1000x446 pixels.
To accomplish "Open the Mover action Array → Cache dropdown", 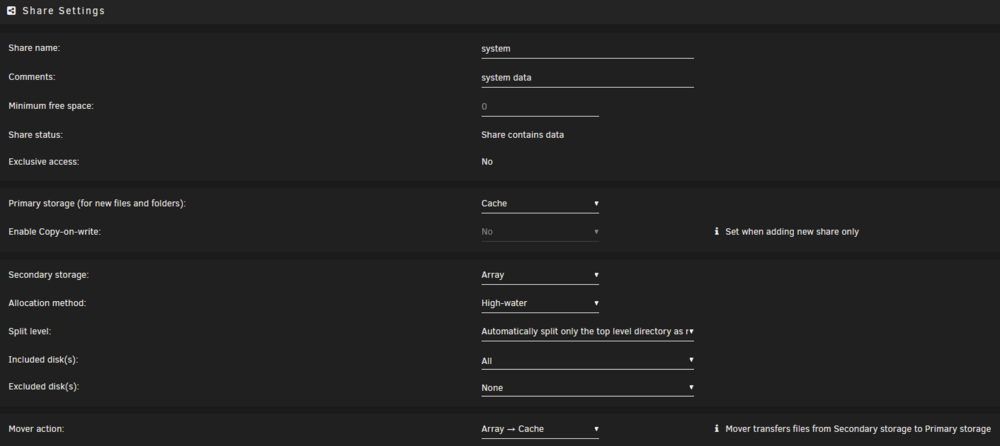I will pos(540,429).
